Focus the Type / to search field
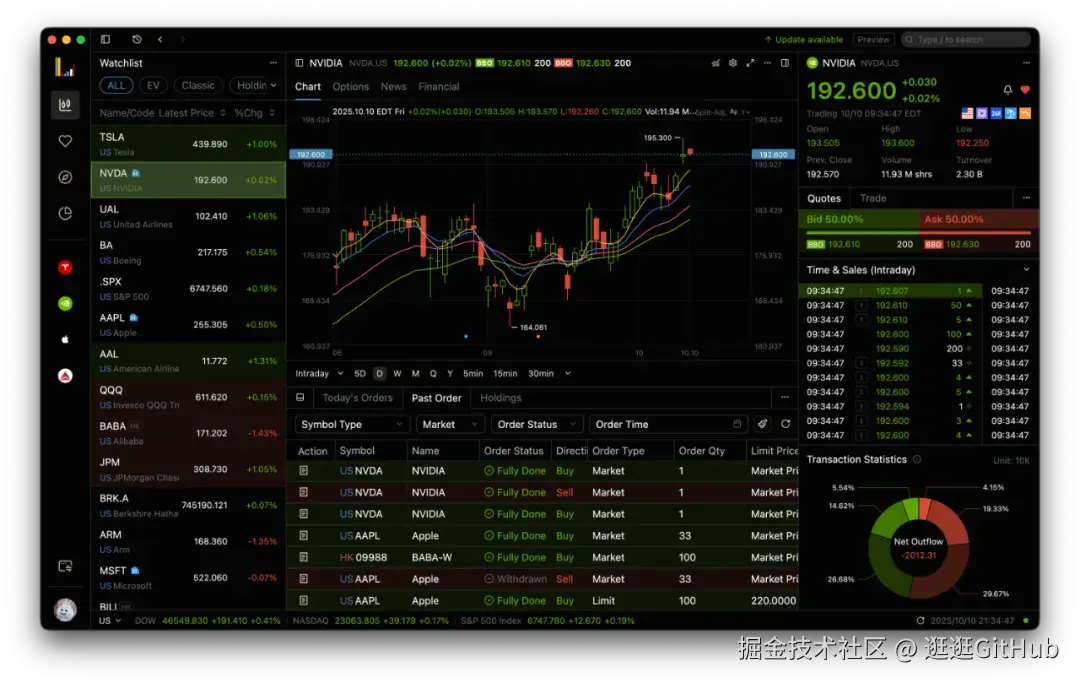Image resolution: width=1080 pixels, height=683 pixels. point(965,39)
